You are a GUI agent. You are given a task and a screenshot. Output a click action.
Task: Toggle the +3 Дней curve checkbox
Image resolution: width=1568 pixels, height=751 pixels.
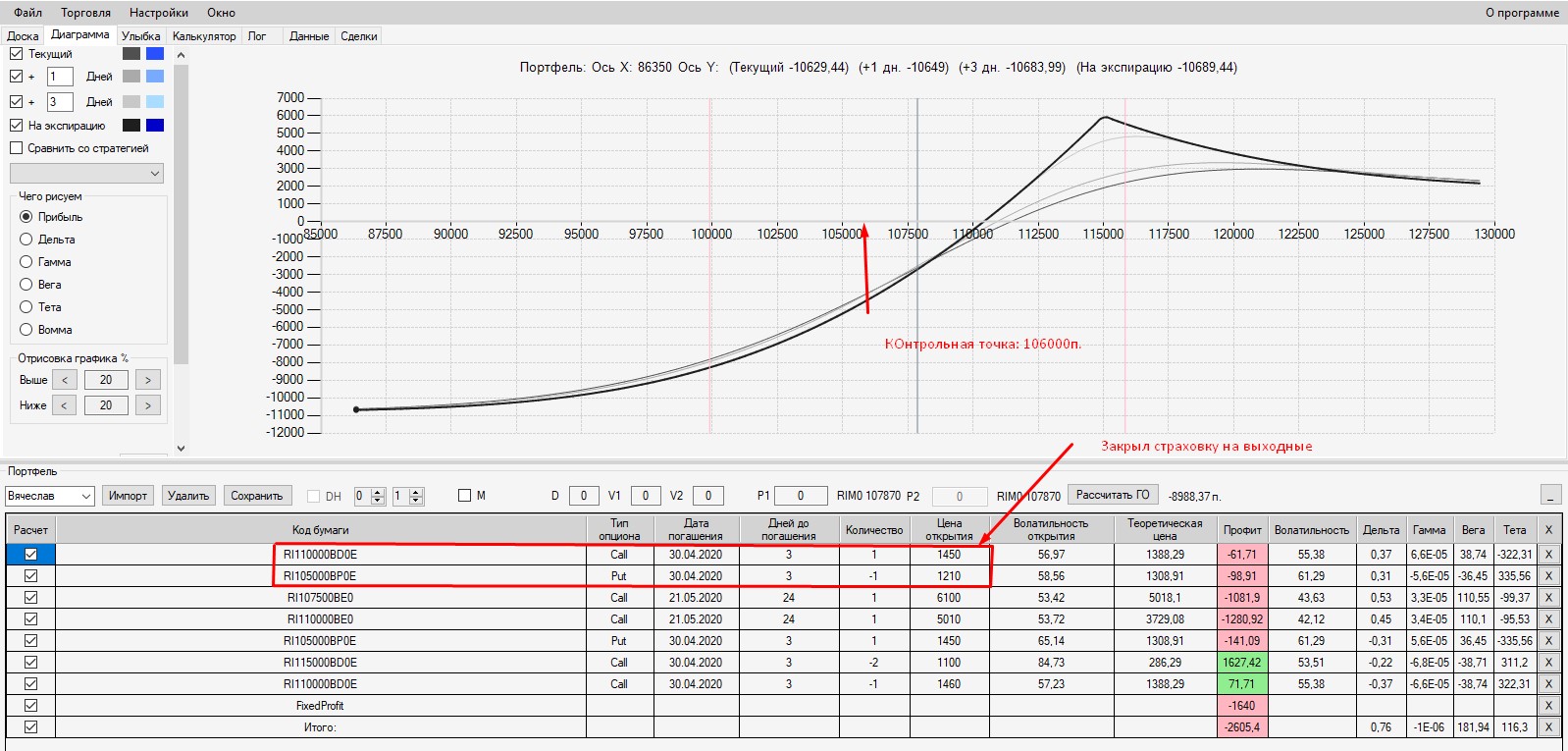(16, 102)
